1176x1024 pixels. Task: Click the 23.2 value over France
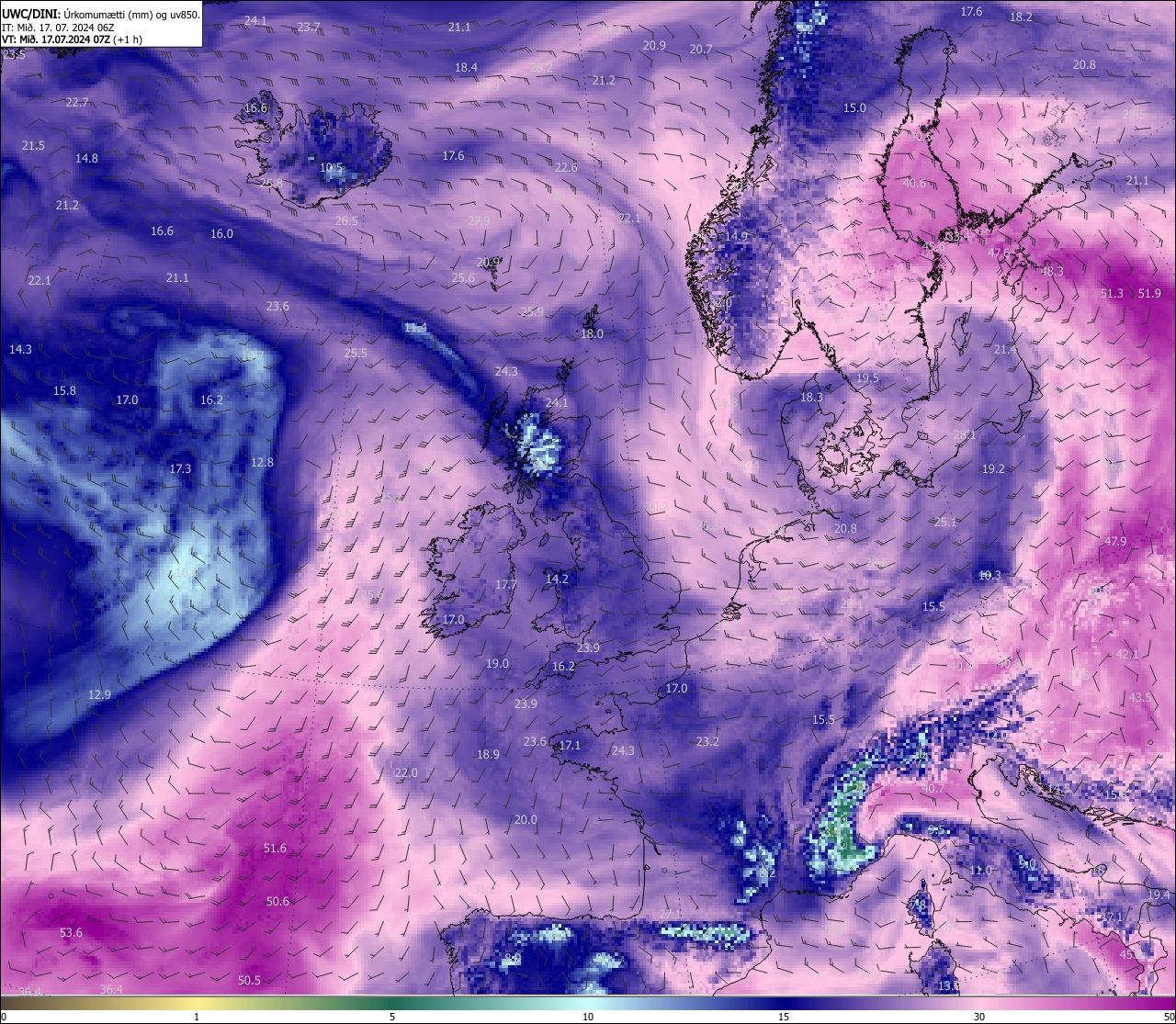coord(707,741)
